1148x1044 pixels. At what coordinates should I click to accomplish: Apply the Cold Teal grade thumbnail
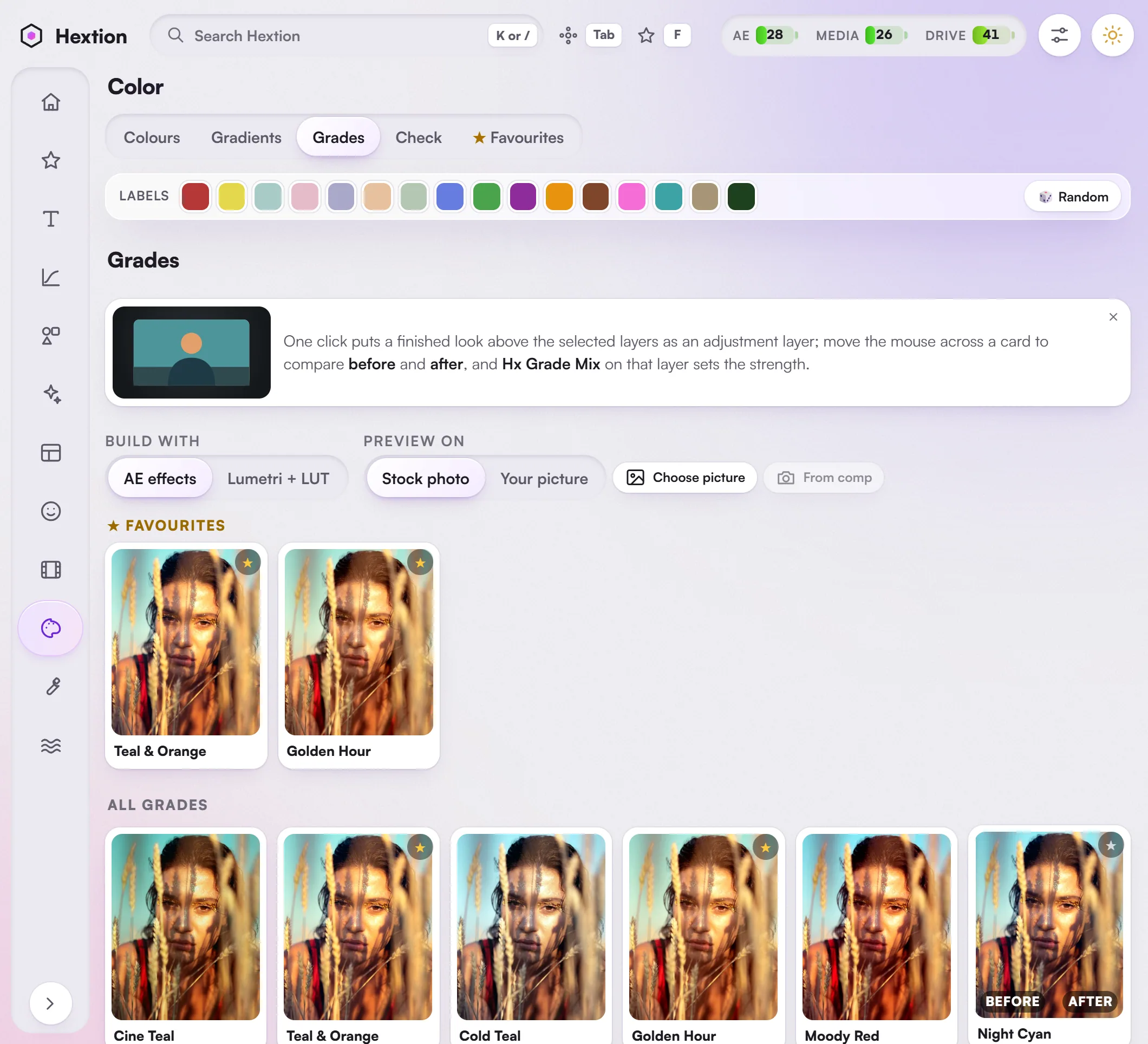click(531, 926)
